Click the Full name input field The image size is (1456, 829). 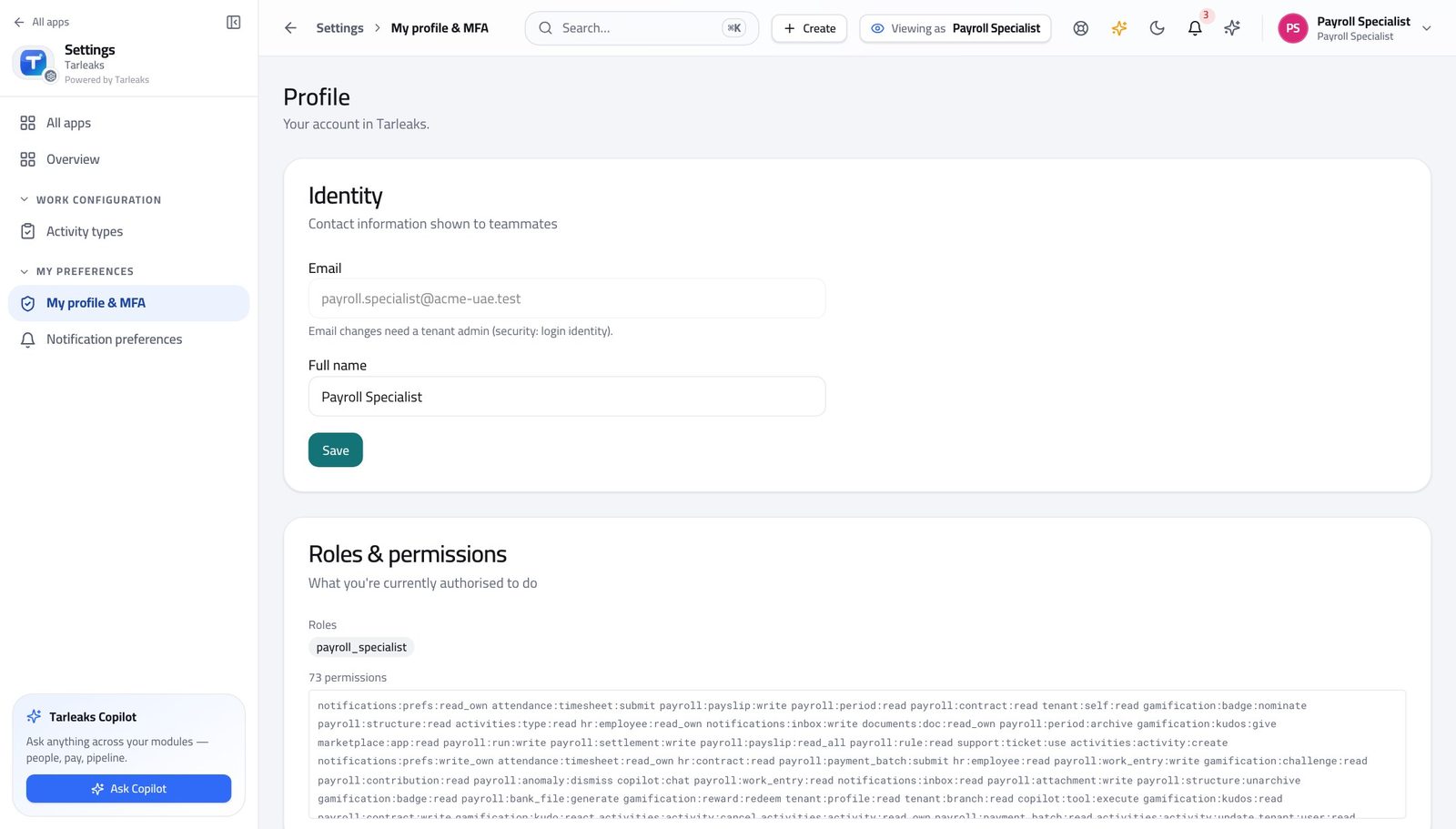click(x=567, y=397)
